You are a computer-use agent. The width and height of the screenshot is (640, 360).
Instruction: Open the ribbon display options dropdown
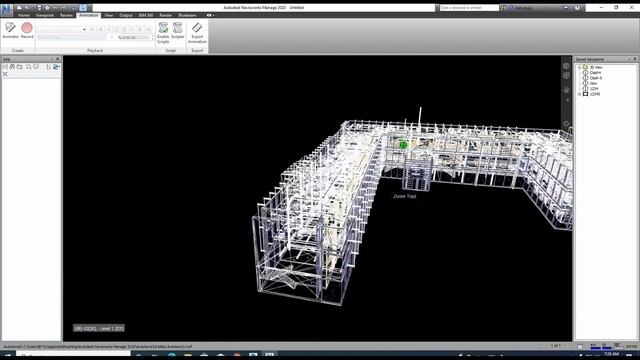[210, 15]
